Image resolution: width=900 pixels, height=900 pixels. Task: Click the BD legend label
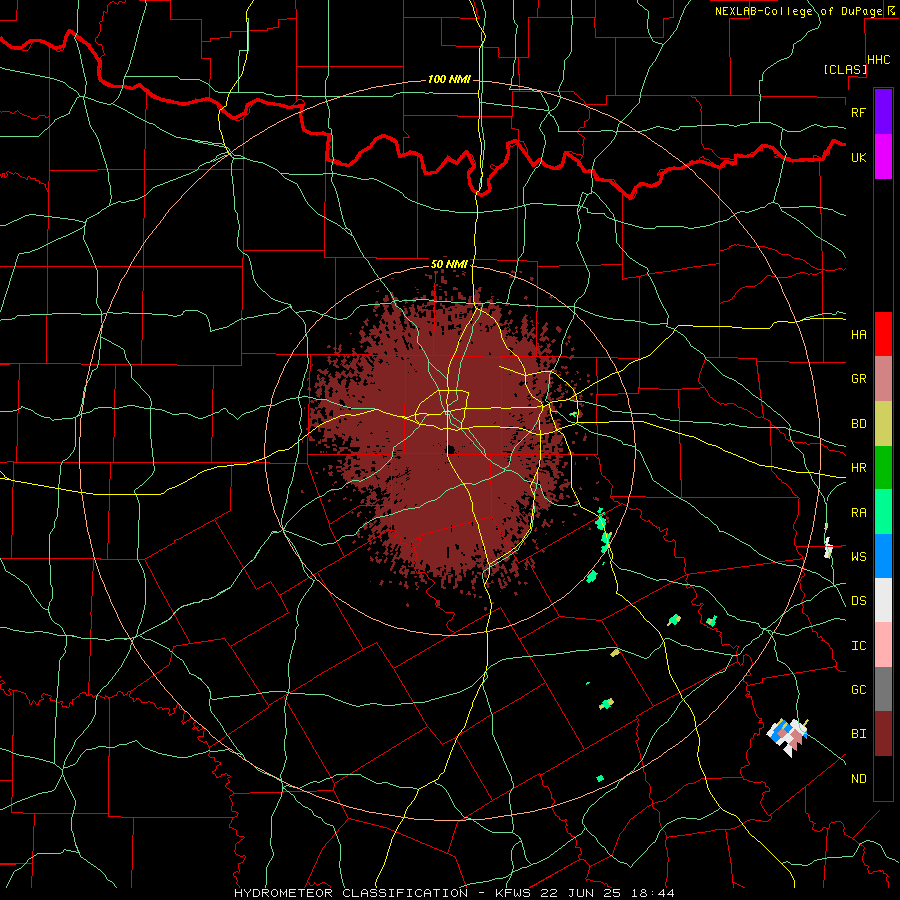tap(859, 424)
